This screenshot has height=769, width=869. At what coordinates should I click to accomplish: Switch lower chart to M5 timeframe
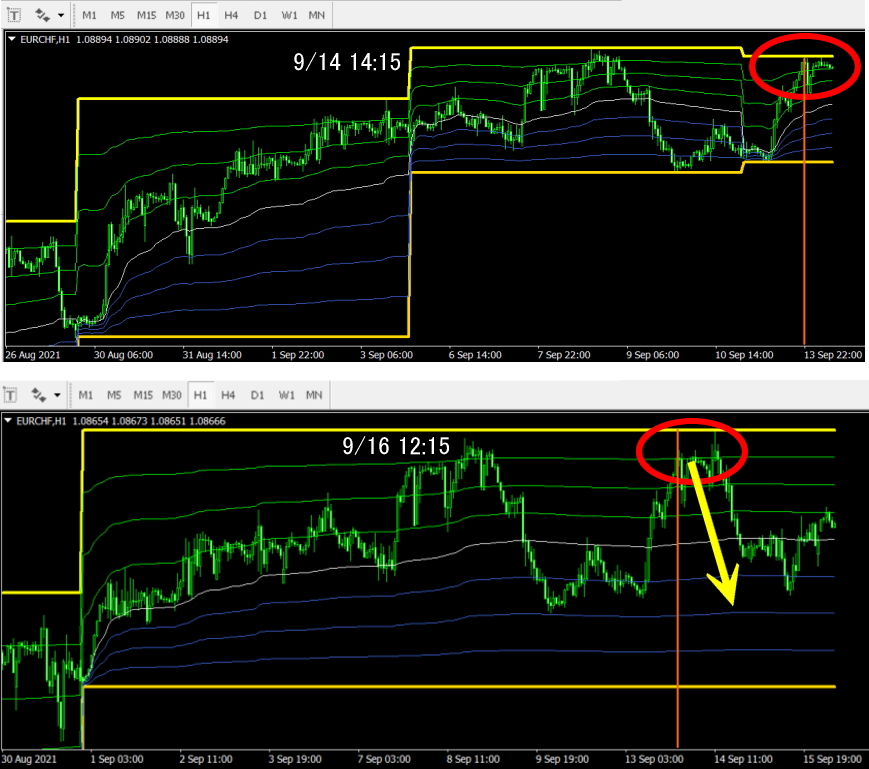[x=114, y=395]
